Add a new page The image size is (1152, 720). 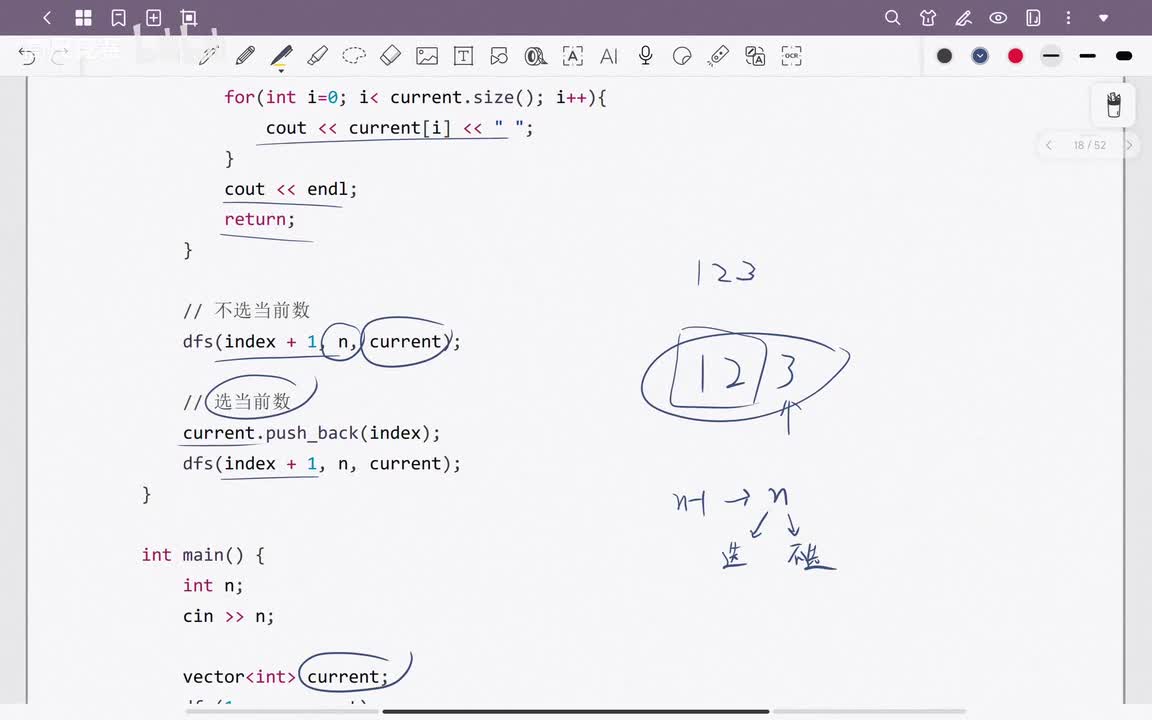[x=154, y=18]
